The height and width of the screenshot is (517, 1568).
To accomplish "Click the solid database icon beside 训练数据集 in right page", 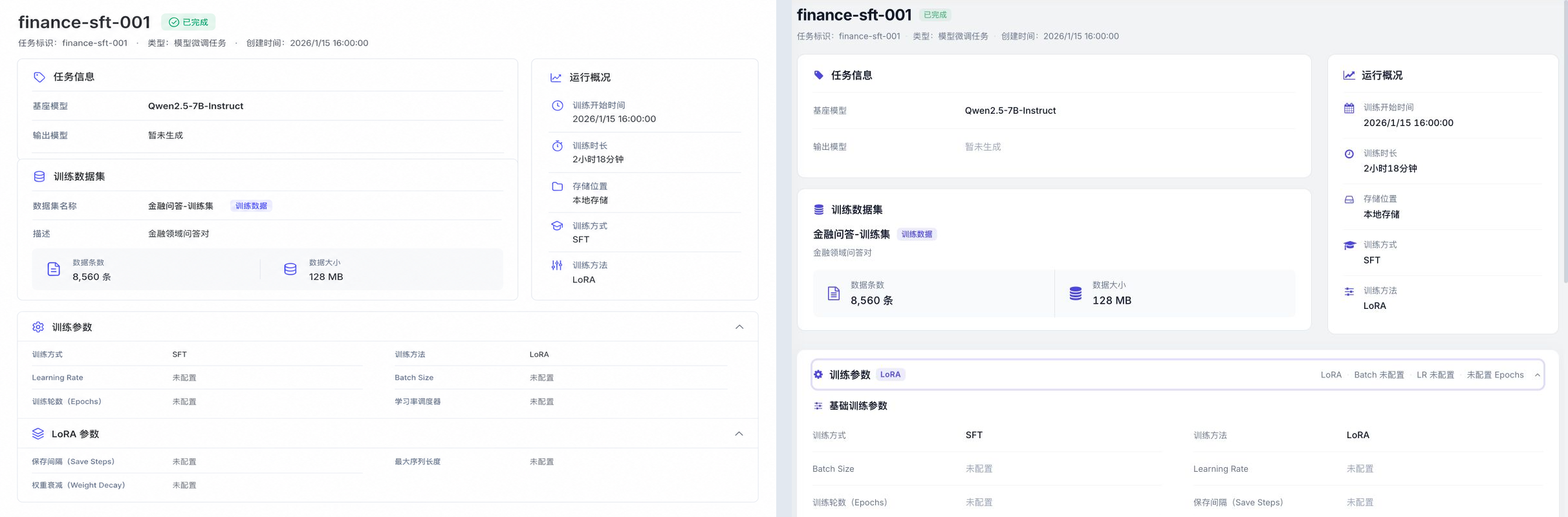I will 818,209.
